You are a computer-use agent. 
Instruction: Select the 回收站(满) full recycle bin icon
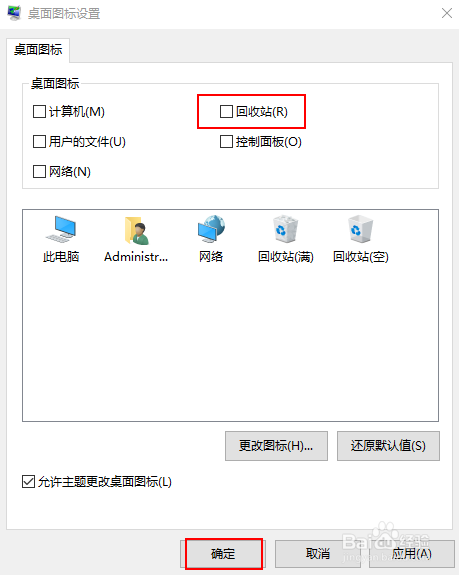pyautogui.click(x=285, y=229)
